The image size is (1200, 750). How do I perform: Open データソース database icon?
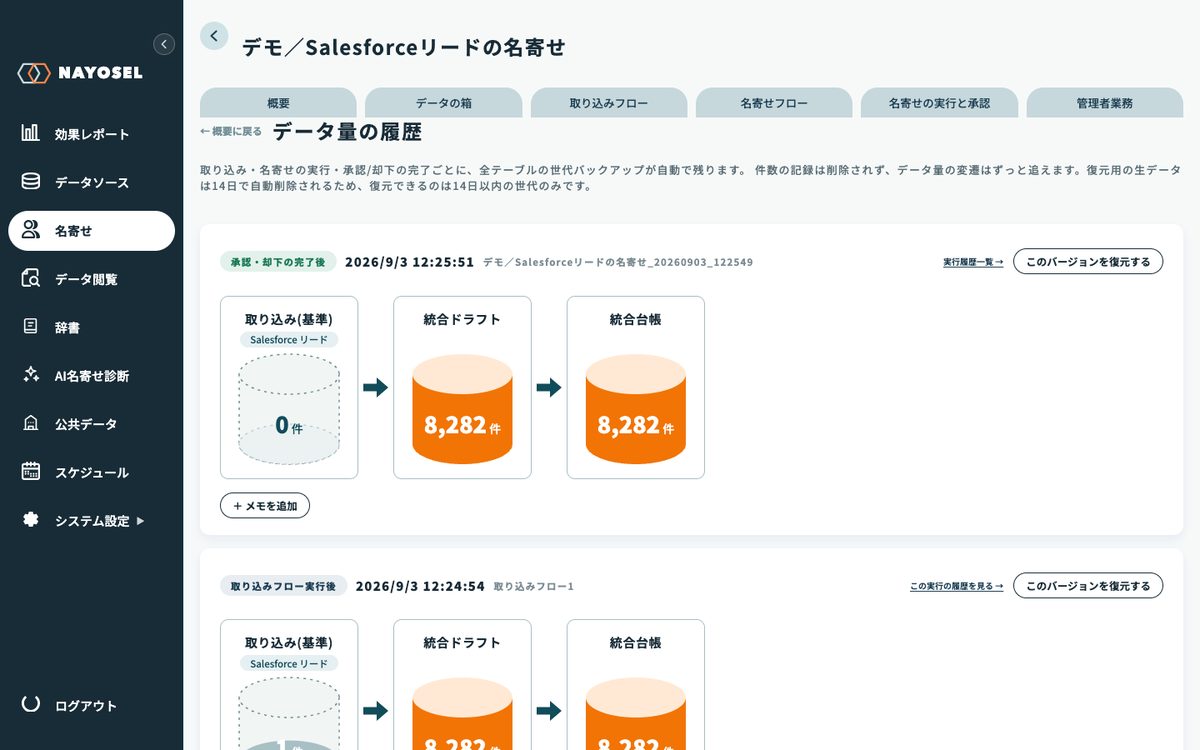31,182
